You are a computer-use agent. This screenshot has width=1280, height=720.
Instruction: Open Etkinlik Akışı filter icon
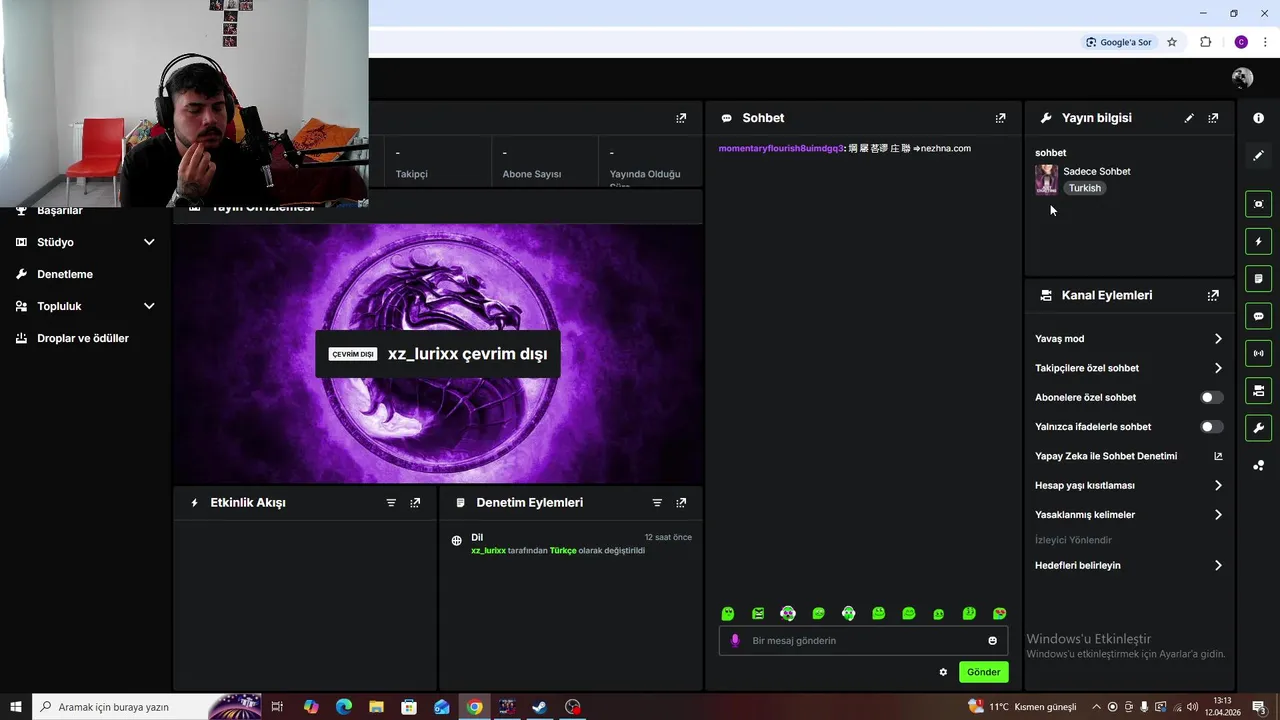pyautogui.click(x=391, y=503)
